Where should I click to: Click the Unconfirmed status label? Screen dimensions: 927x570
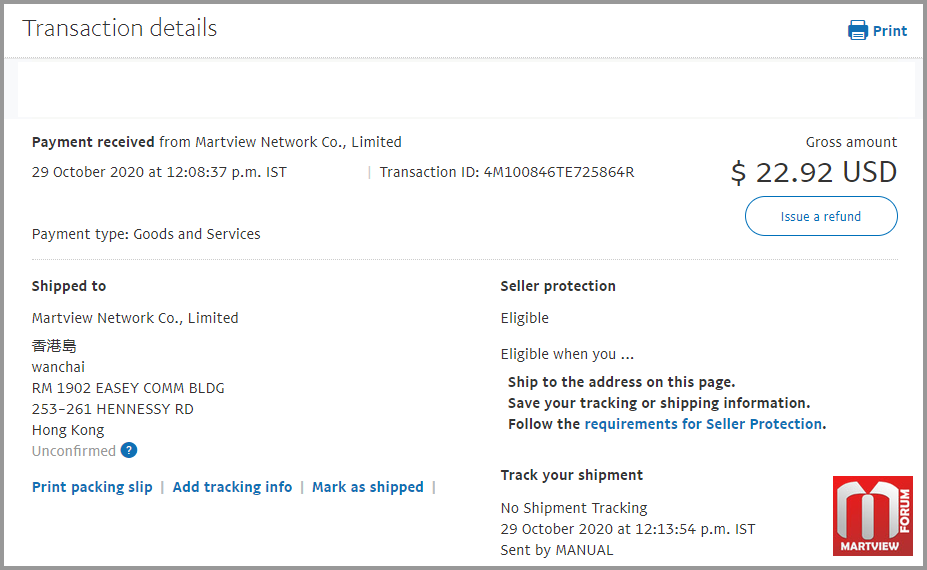click(74, 451)
